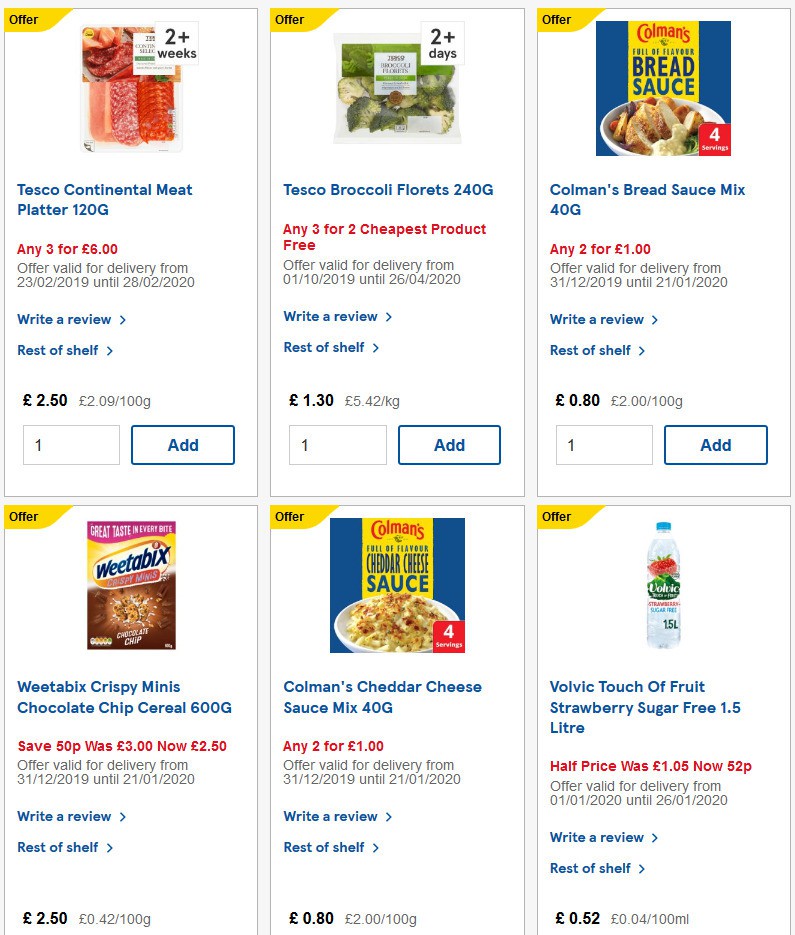
Task: Click quantity field for Continental Meat Platter
Action: pos(71,444)
